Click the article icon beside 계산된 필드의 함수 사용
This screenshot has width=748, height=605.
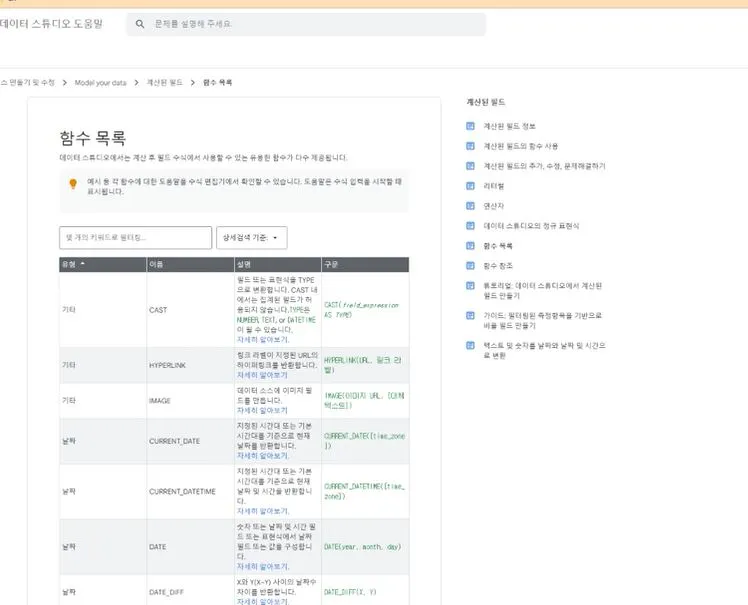pyautogui.click(x=470, y=146)
